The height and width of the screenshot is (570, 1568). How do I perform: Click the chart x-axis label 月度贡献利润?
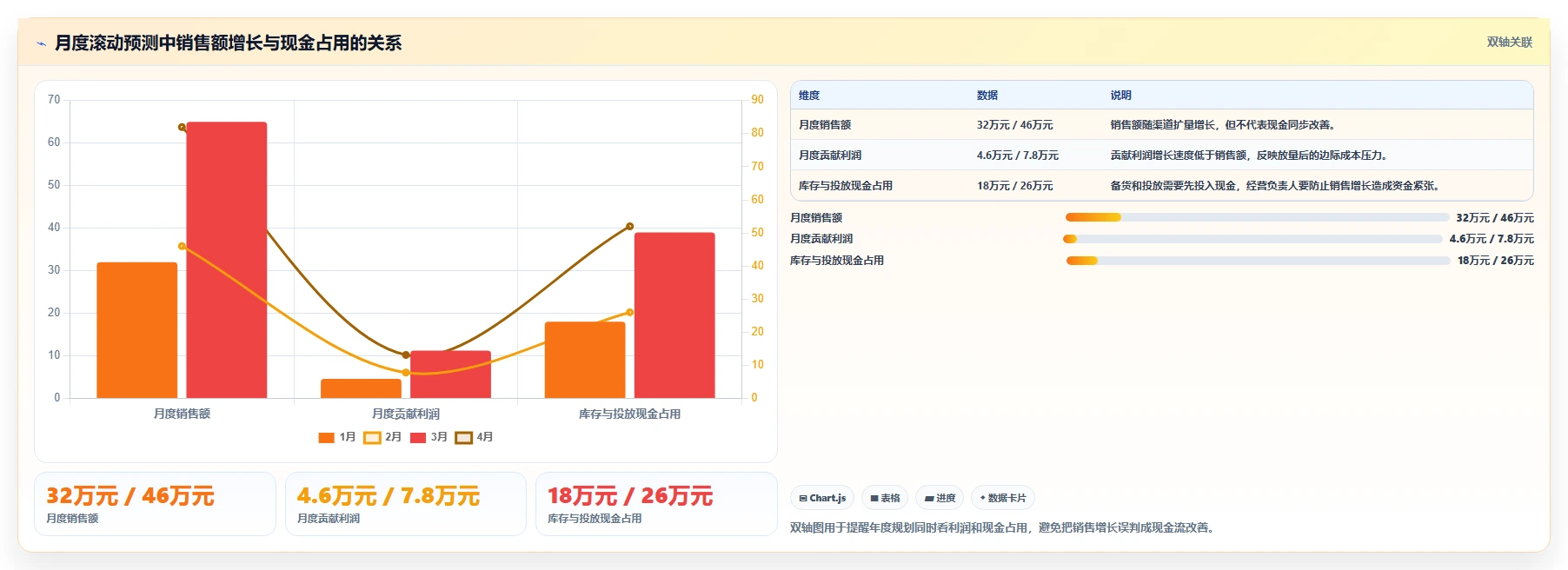tap(406, 414)
